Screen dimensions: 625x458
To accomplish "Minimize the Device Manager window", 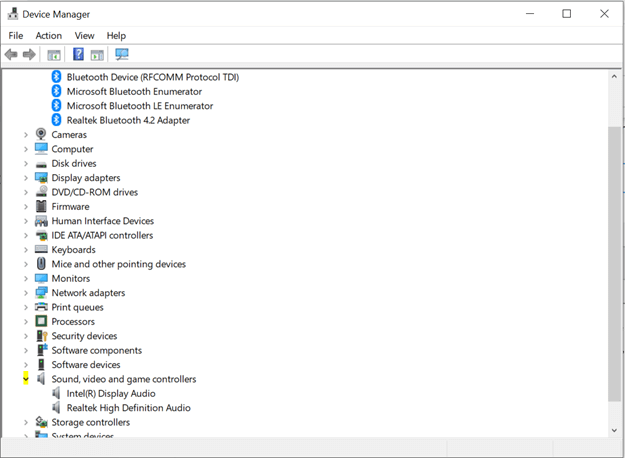I will 530,14.
